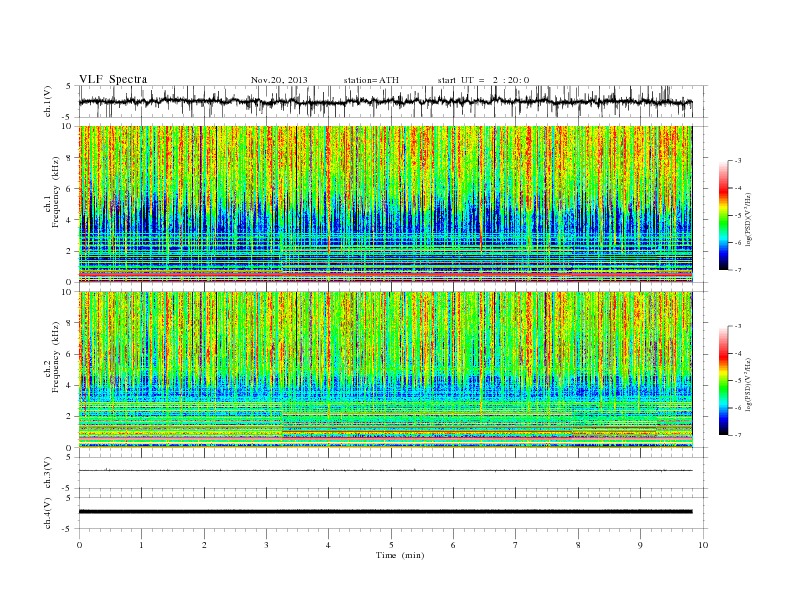Click the 'VLF Spectra' title text

tap(113, 79)
